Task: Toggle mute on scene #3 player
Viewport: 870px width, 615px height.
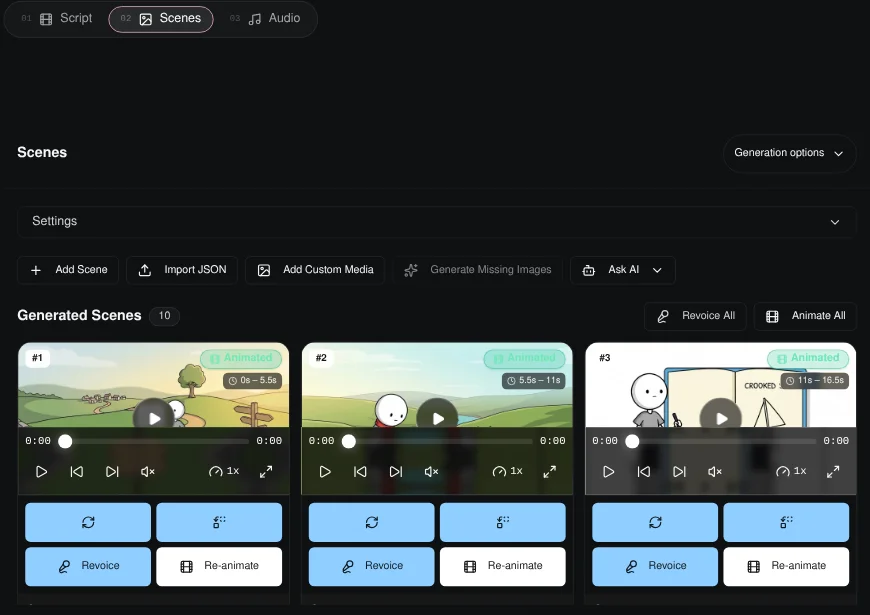Action: (x=715, y=472)
